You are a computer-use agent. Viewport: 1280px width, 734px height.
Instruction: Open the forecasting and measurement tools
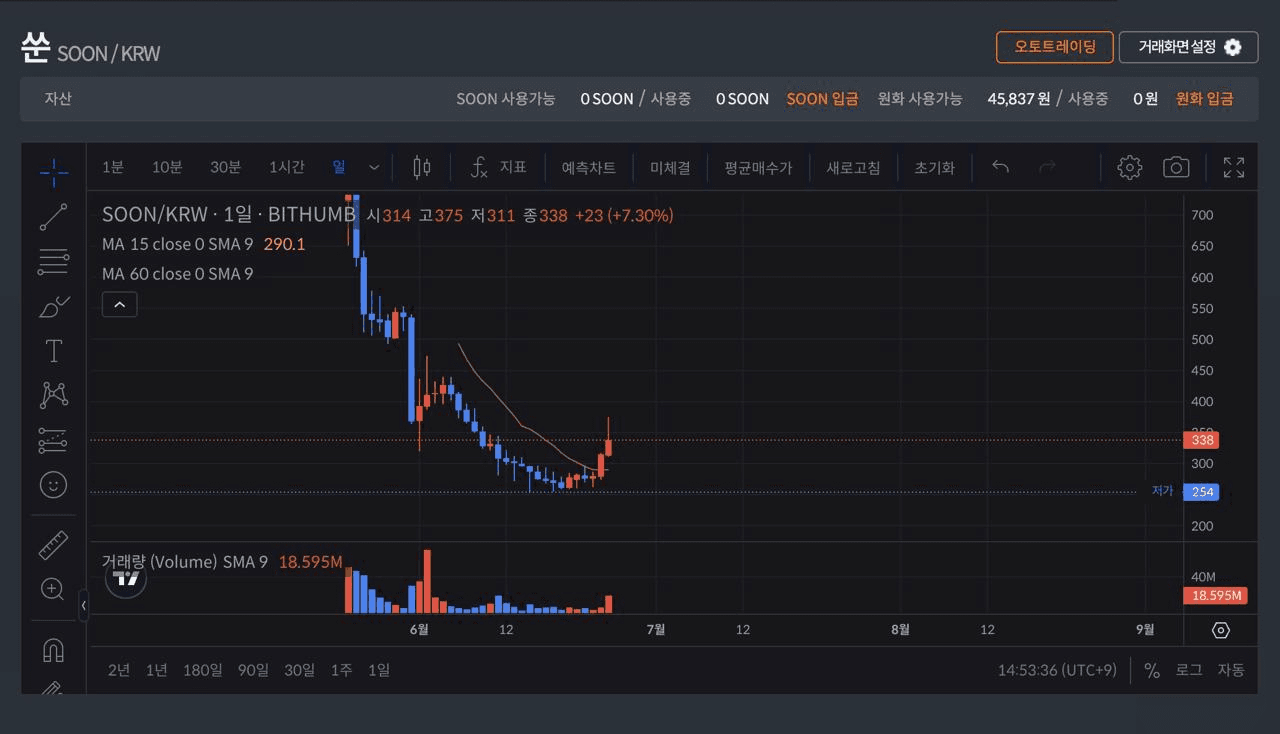(54, 440)
